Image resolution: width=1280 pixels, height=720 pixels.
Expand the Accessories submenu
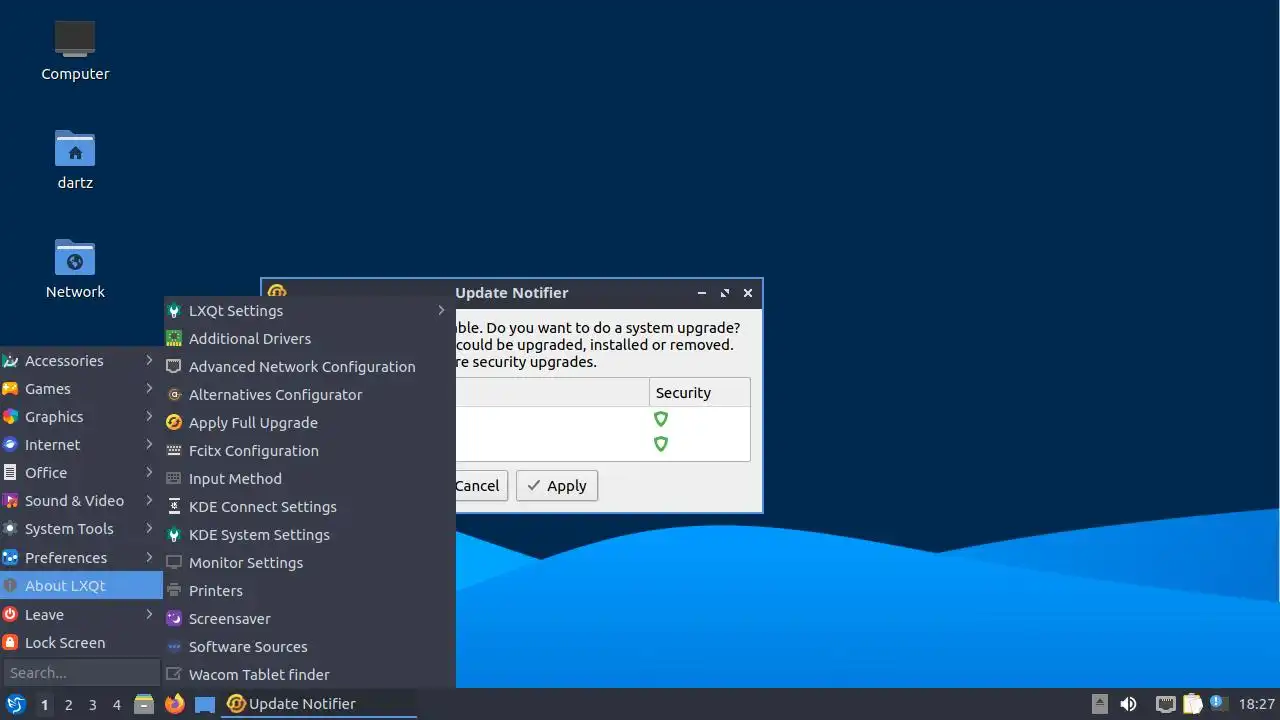click(x=81, y=361)
